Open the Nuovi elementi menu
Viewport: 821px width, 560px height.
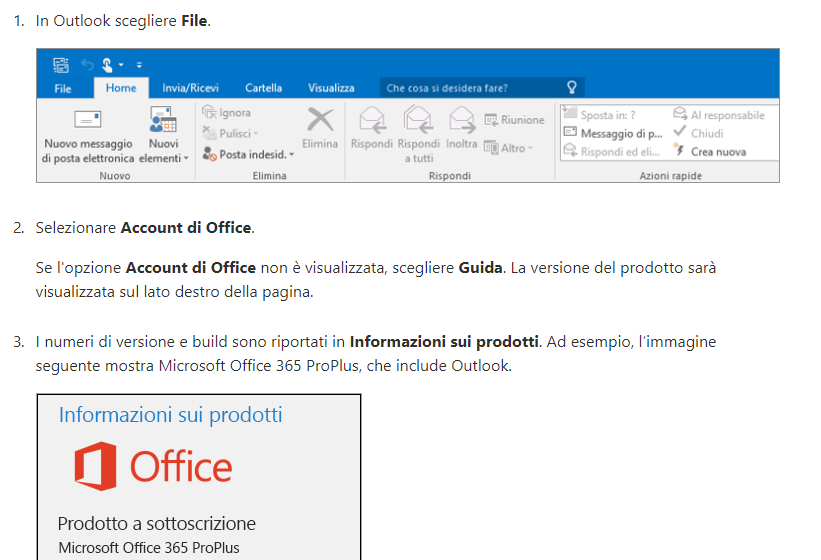click(163, 136)
